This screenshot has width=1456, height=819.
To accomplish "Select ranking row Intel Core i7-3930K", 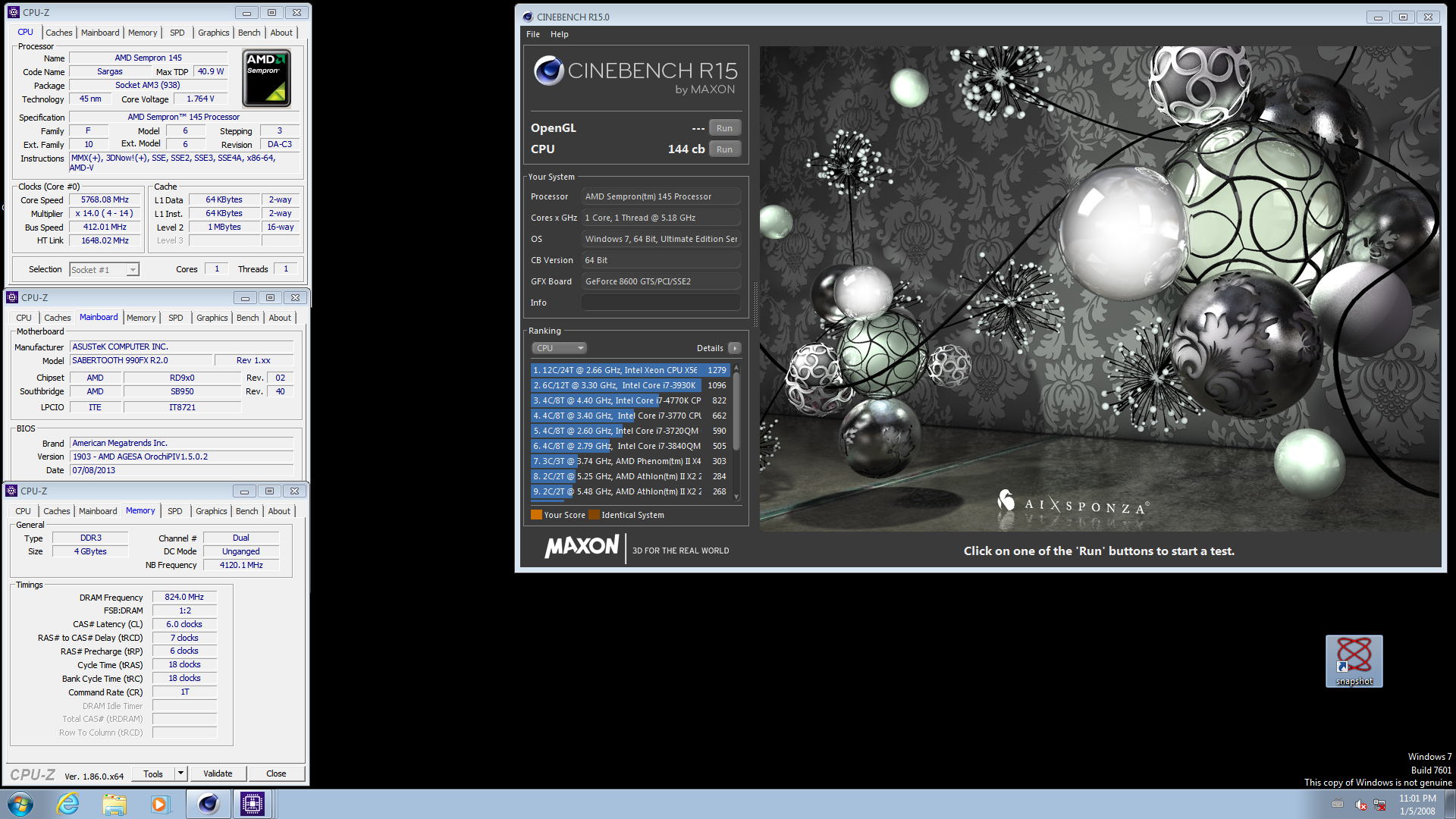I will click(629, 385).
